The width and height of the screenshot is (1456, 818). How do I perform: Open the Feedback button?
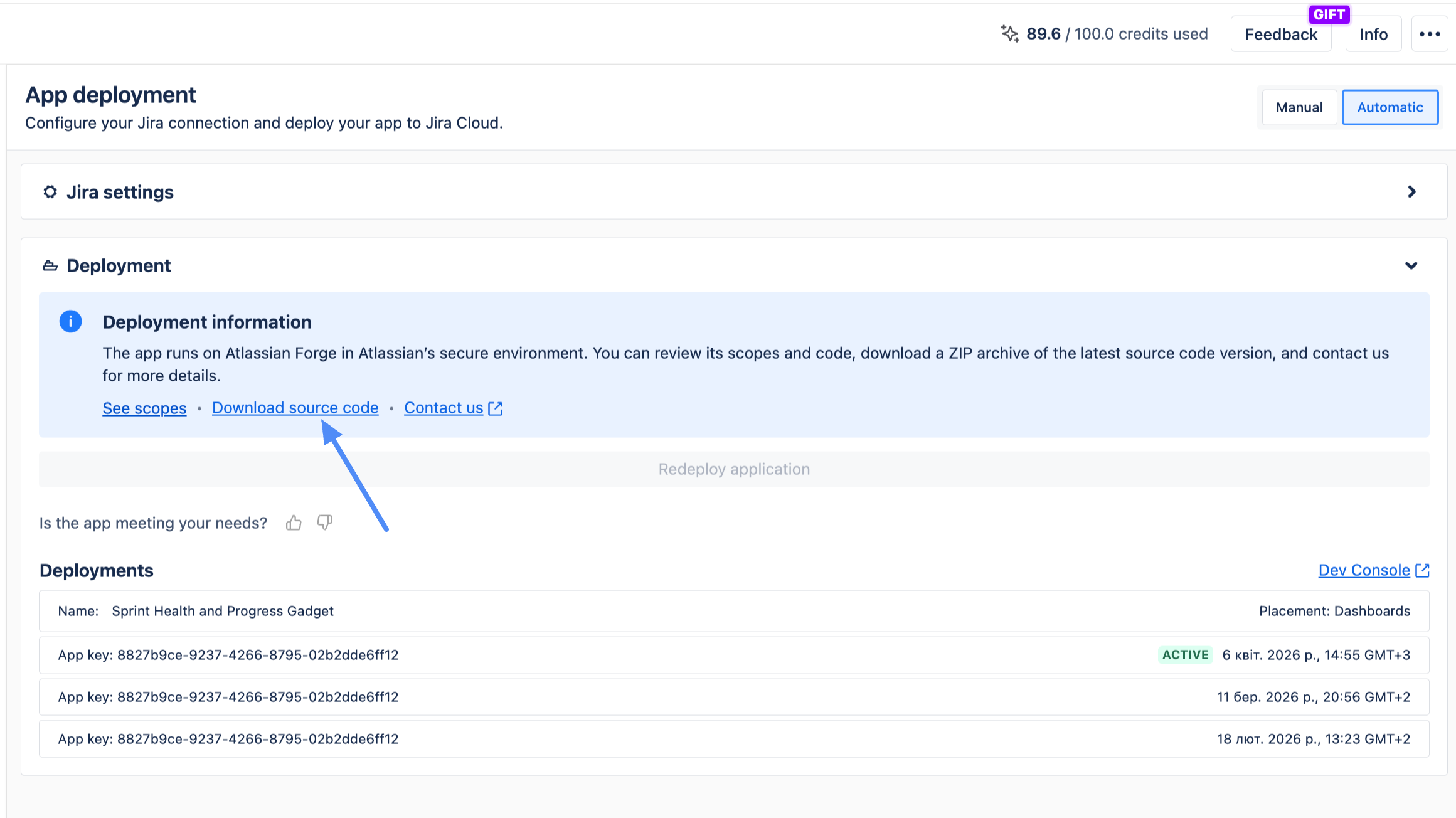pos(1280,35)
